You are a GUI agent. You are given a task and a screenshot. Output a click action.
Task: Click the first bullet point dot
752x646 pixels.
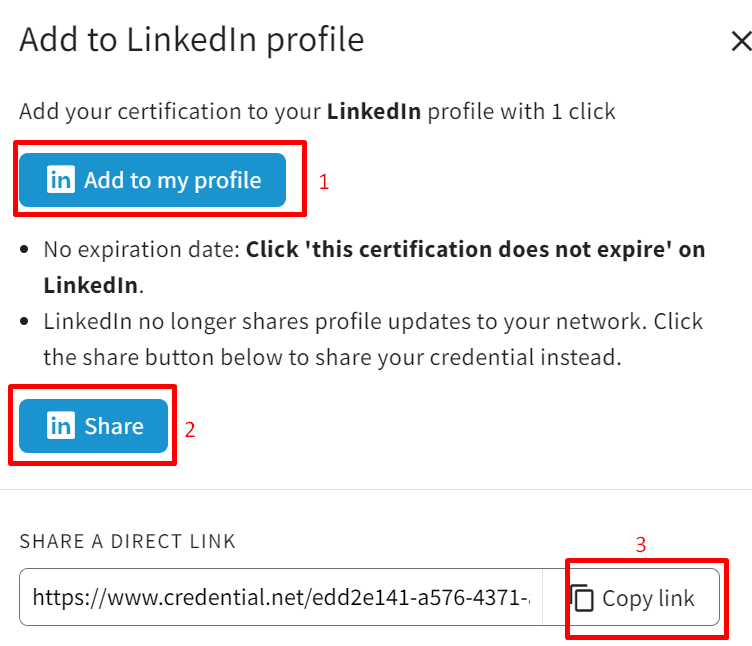tap(24, 249)
